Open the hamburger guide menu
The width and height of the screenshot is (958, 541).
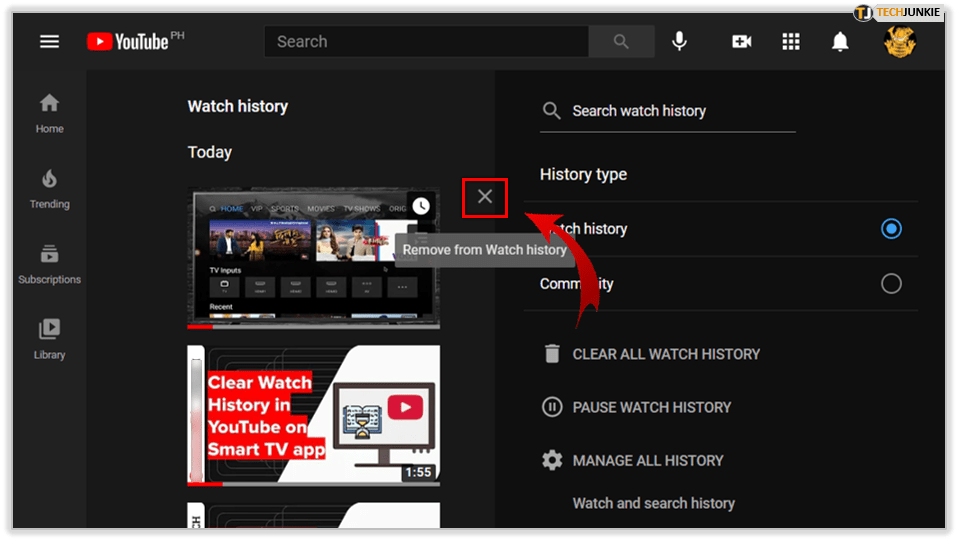click(x=49, y=41)
